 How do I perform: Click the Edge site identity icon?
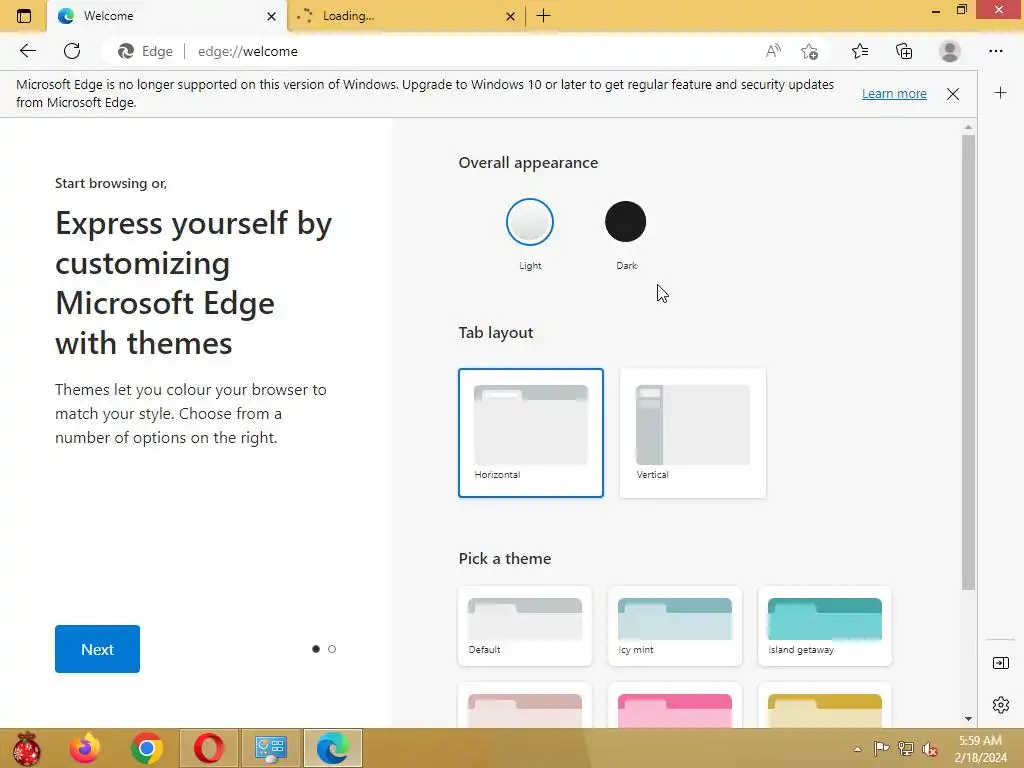(126, 51)
